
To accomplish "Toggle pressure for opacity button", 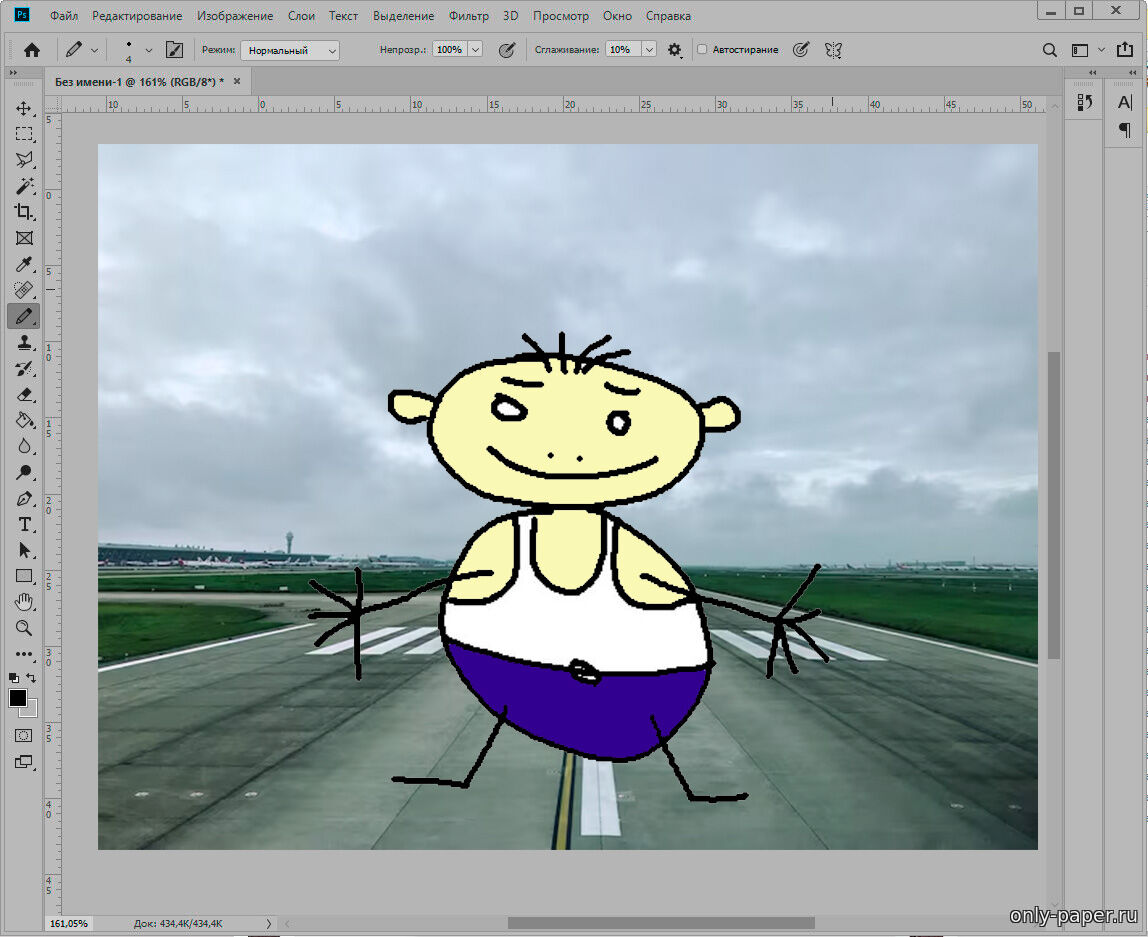I will (x=507, y=50).
